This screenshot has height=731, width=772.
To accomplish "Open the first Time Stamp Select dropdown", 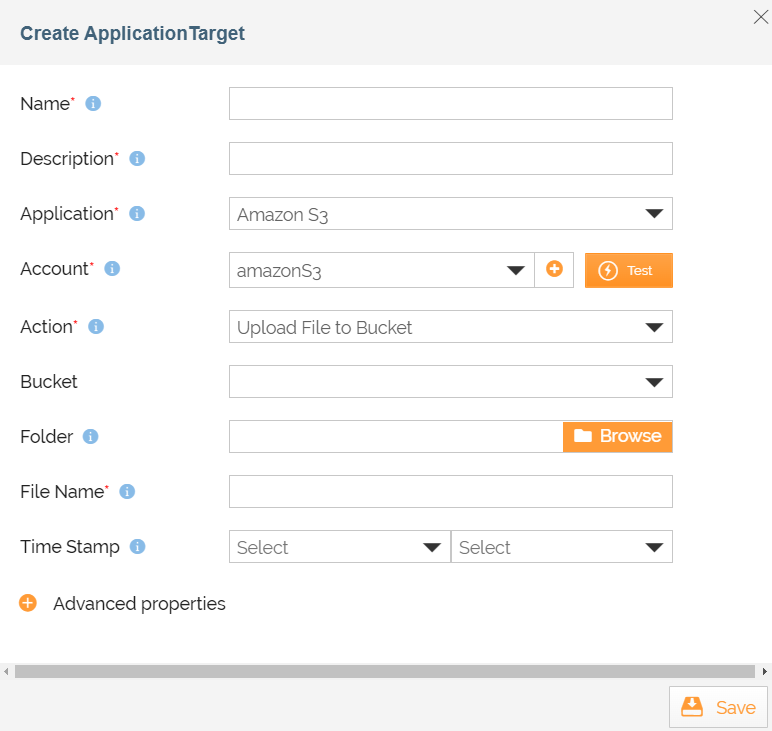I will (x=339, y=547).
